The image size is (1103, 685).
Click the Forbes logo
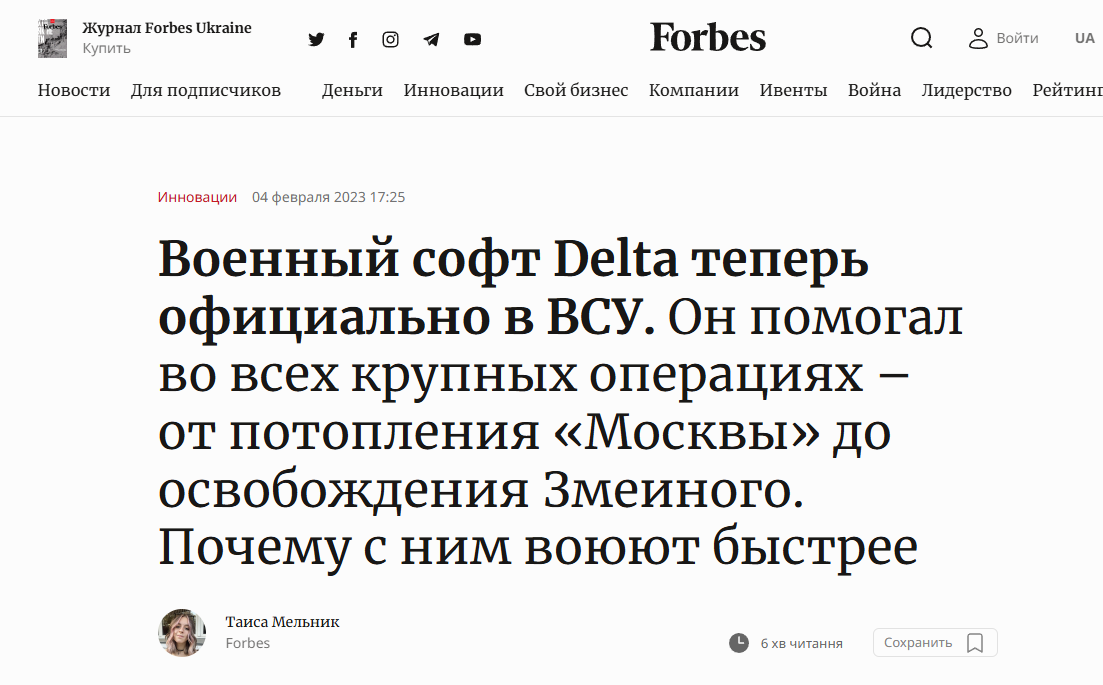click(x=708, y=37)
